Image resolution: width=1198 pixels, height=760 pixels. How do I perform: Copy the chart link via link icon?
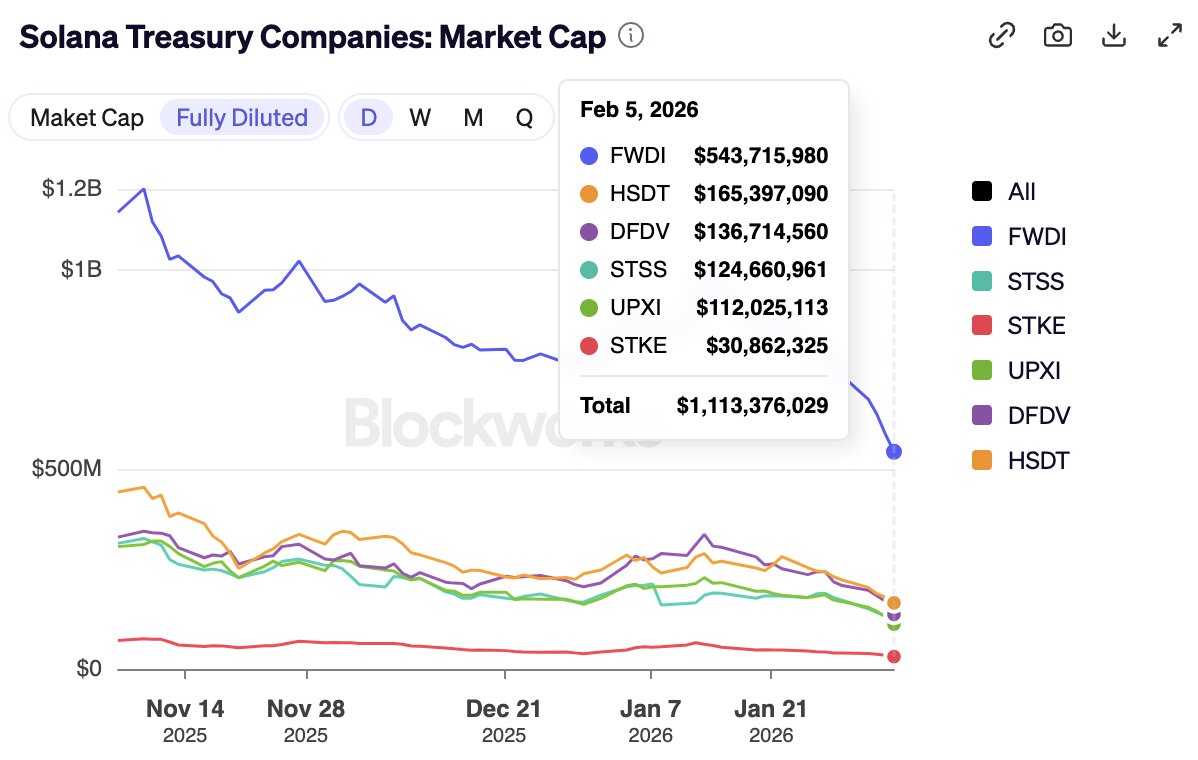pyautogui.click(x=1001, y=36)
